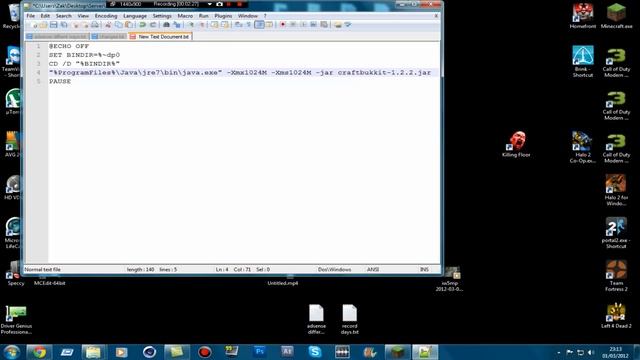Click the Stop macro recording icon
Viewport: 640px width, 360px height.
click(x=293, y=25)
